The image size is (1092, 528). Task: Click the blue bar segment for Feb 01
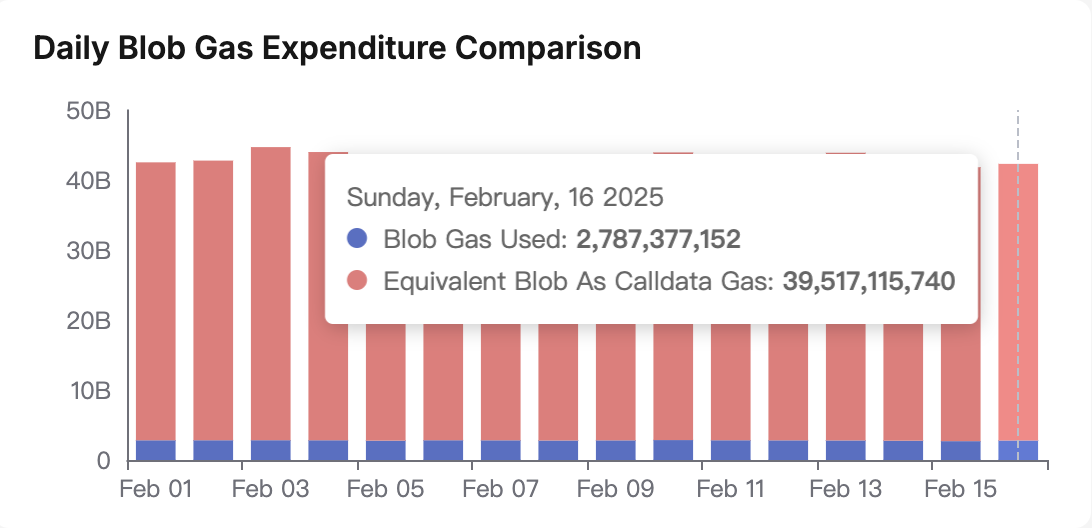tap(155, 450)
